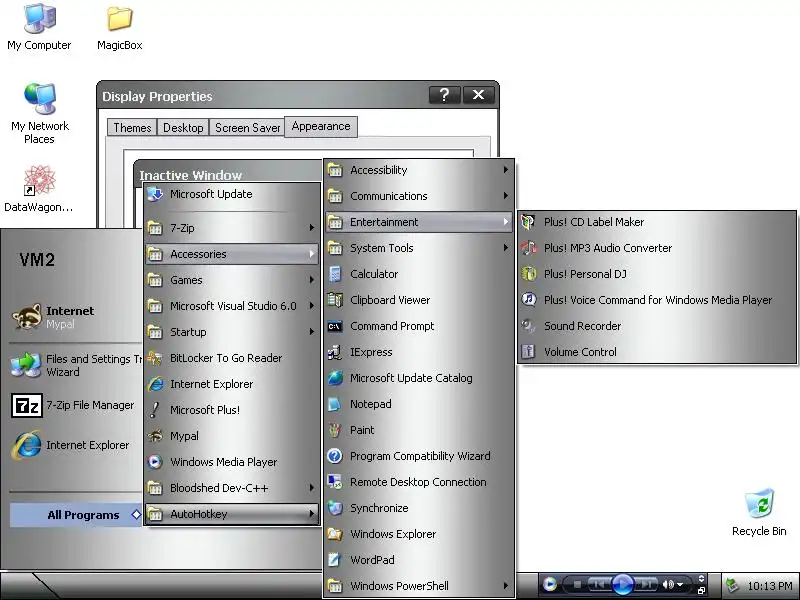
Task: Play media in taskbar player
Action: click(x=622, y=584)
